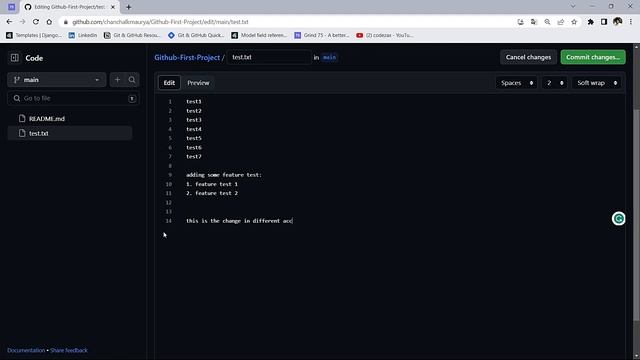Bookmark this page with the star icon

[x=574, y=22]
